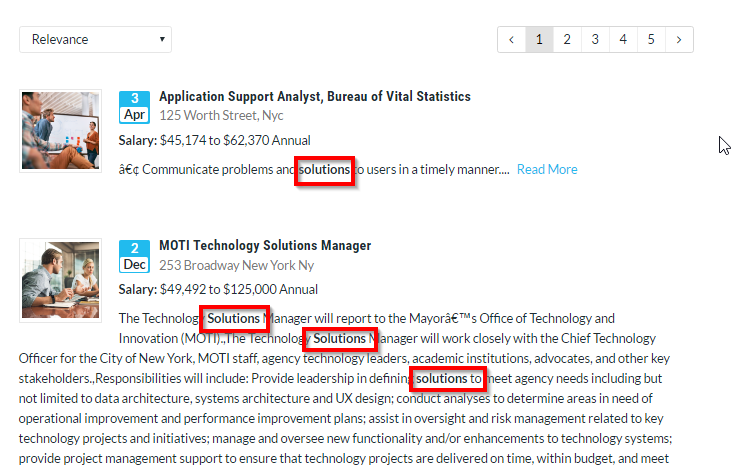Click the Dec 2 date badge
This screenshot has width=734, height=470.
click(135, 256)
